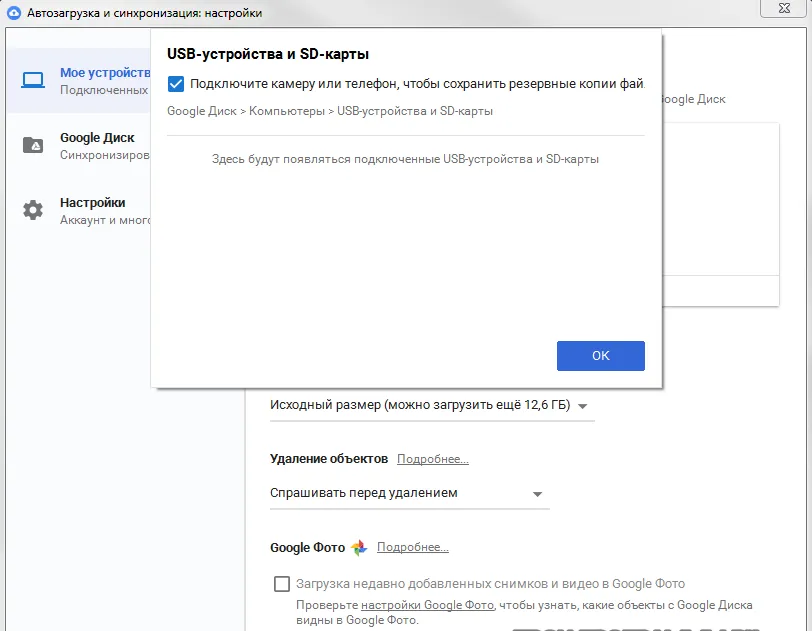Click the window title Автозагрузка и синхронизация
This screenshot has width=812, height=631.
(x=144, y=13)
